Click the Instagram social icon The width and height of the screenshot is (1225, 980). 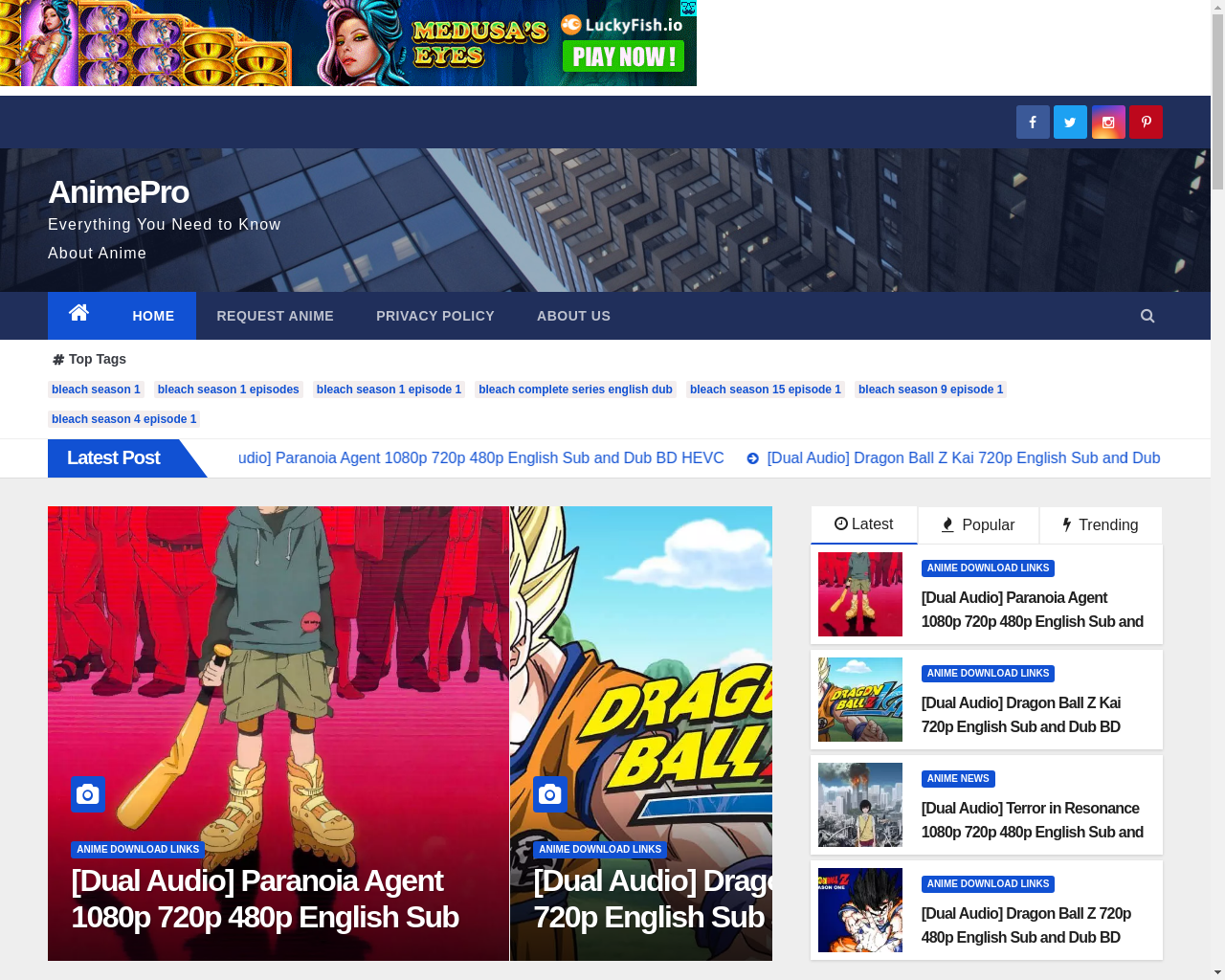[x=1107, y=122]
